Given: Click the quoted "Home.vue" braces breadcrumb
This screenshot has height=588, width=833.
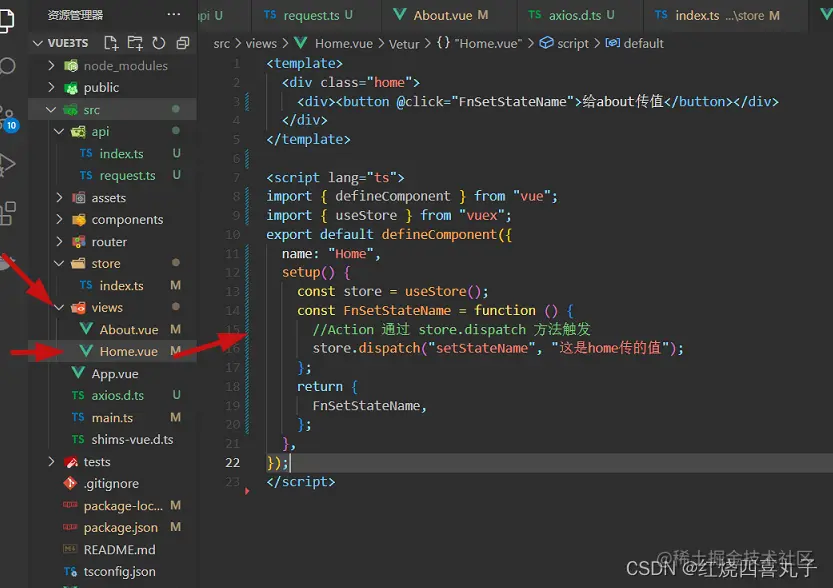Looking at the screenshot, I should (479, 44).
